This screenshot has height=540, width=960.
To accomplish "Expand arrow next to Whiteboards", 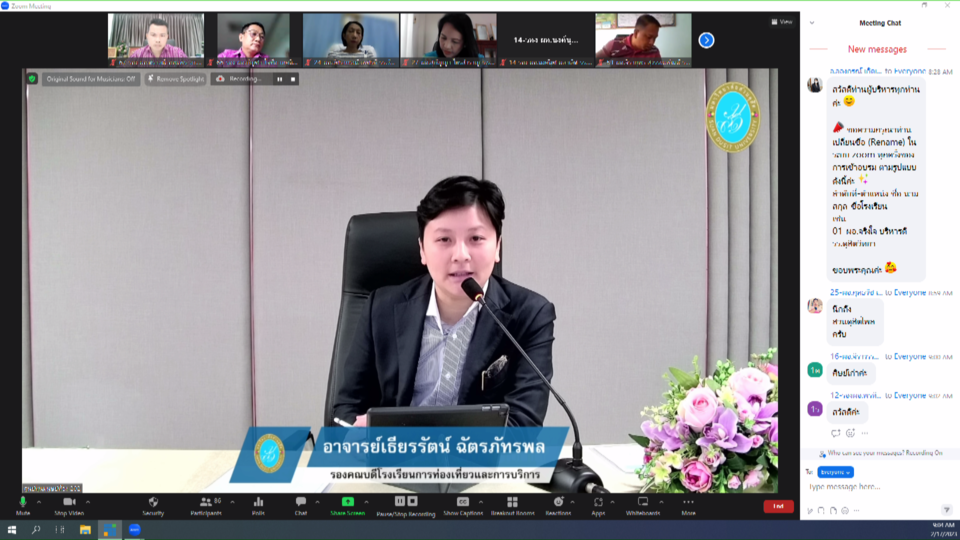I will tap(661, 502).
